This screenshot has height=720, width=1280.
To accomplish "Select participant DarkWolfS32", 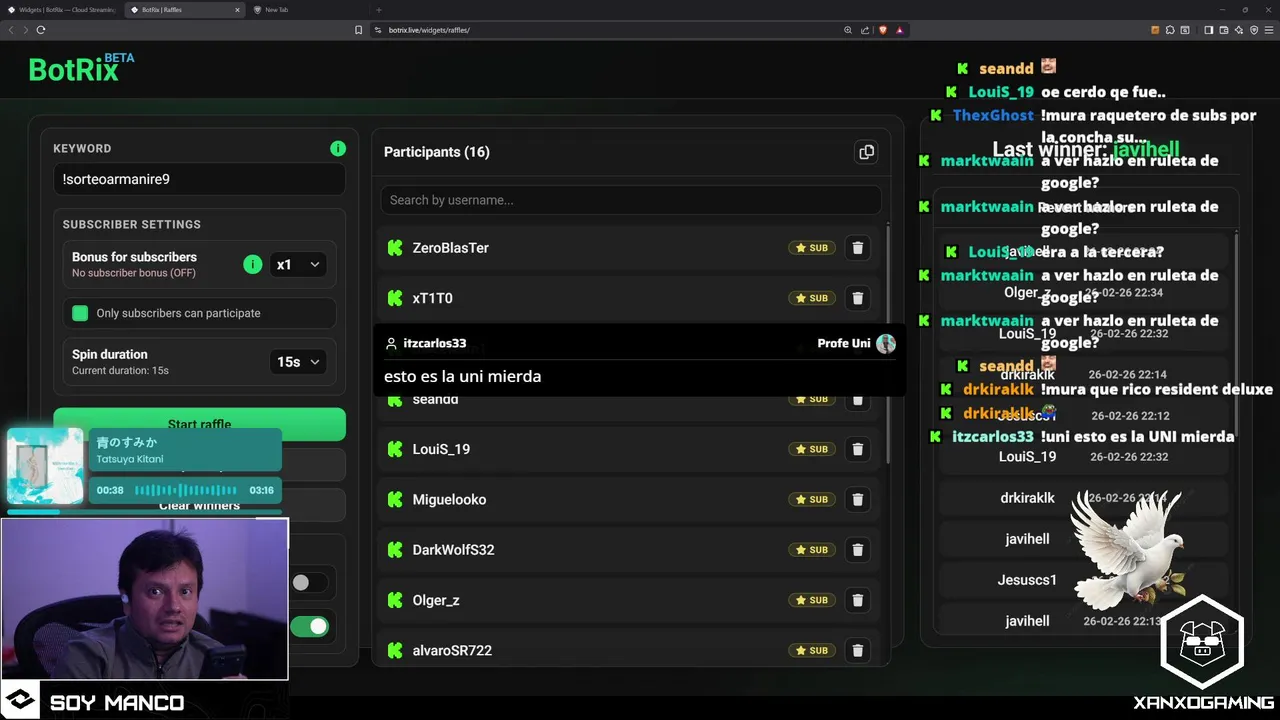I will click(x=453, y=550).
